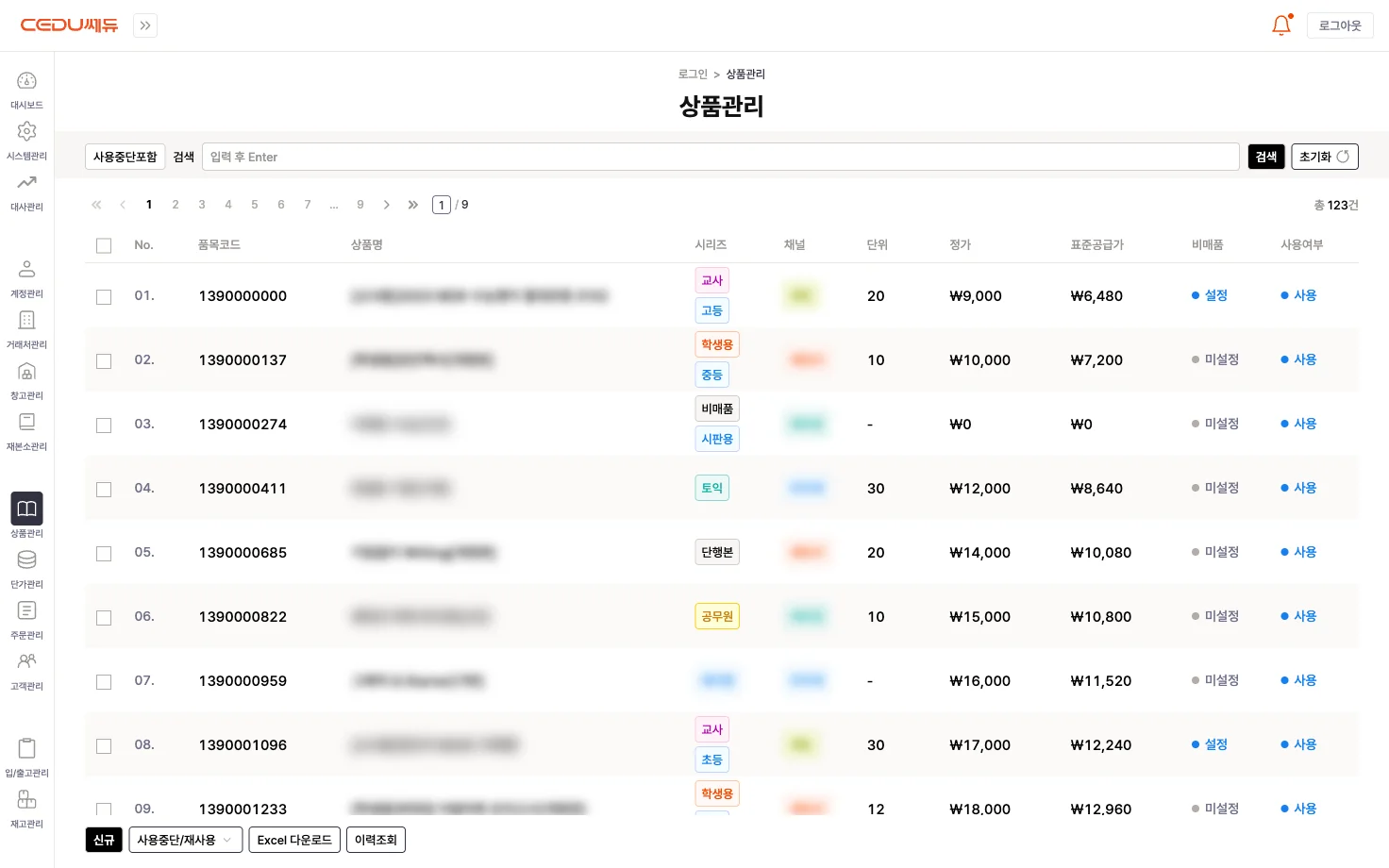Go to next page with single chevron
Viewport: 1389px width, 868px height.
[387, 205]
